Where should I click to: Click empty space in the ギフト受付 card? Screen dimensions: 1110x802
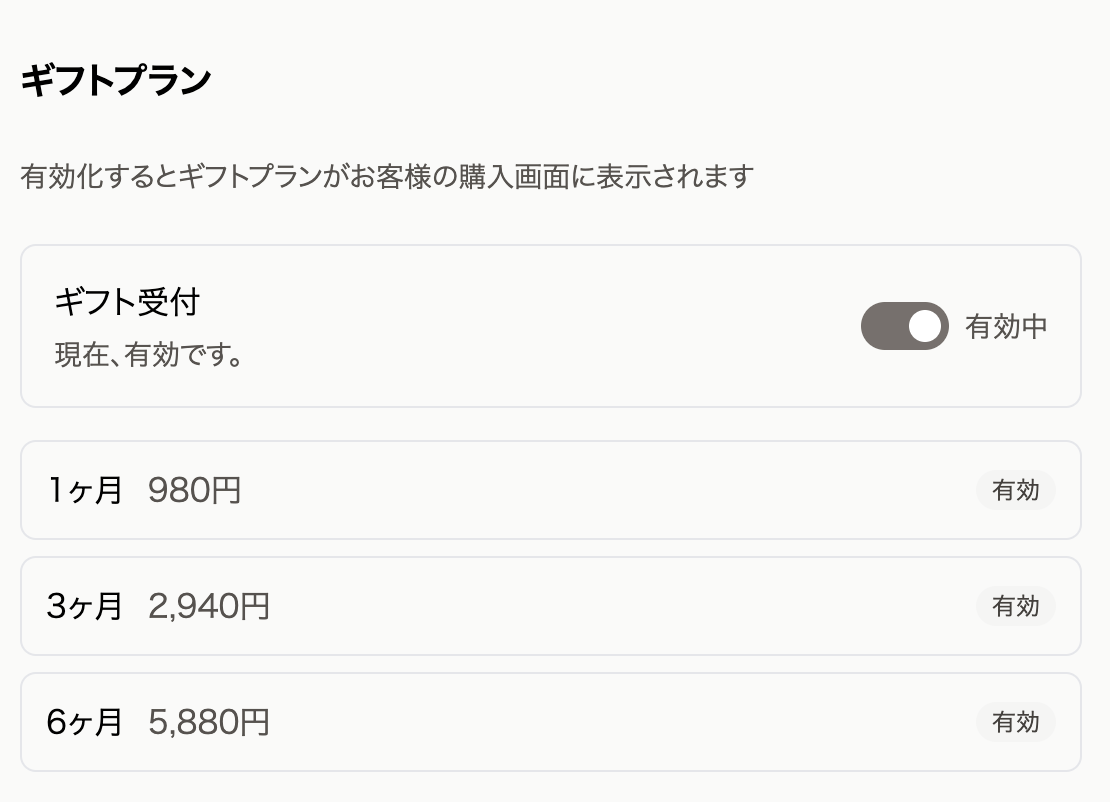point(550,326)
